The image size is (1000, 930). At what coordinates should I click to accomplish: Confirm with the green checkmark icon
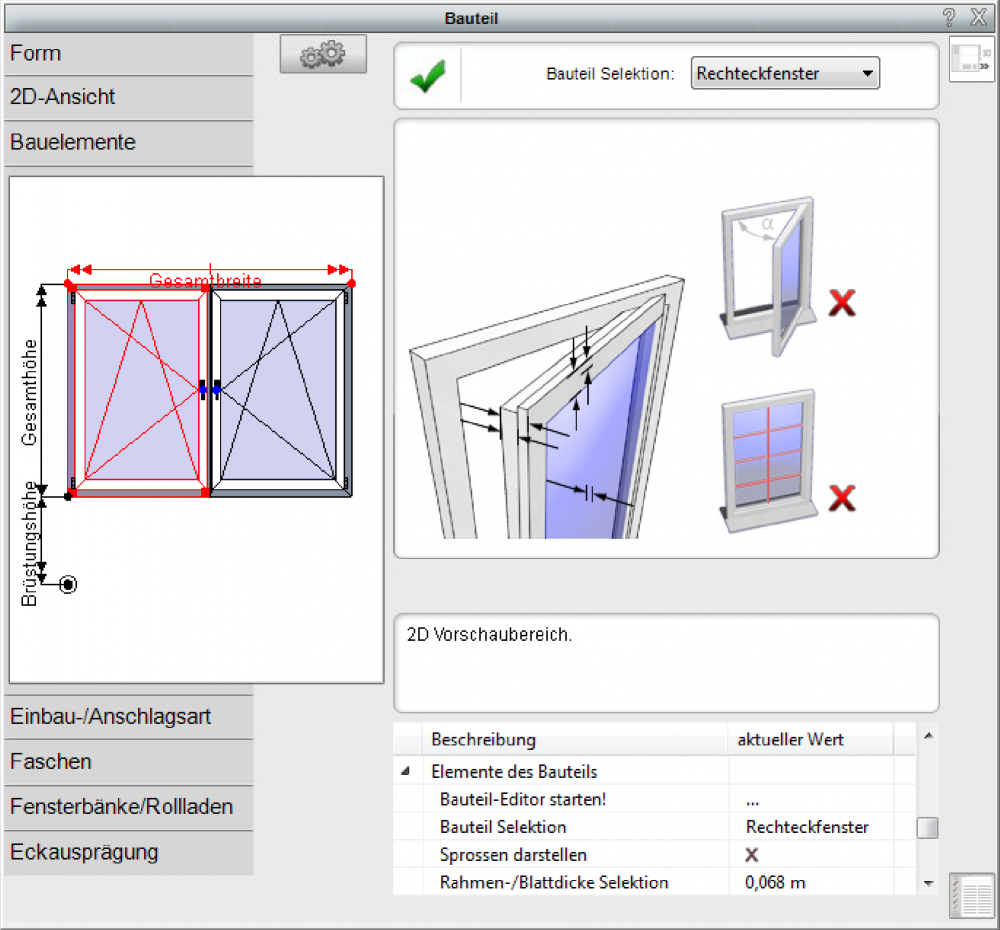(x=428, y=75)
